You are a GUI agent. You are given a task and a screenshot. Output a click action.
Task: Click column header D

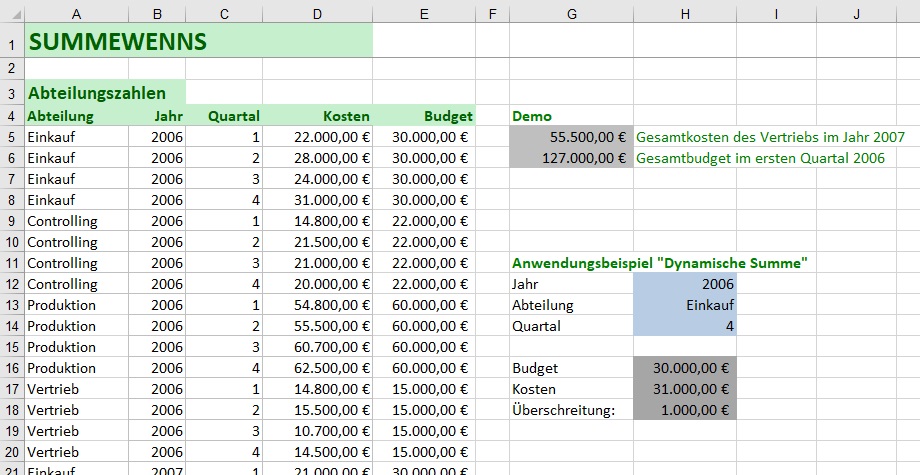pos(317,13)
